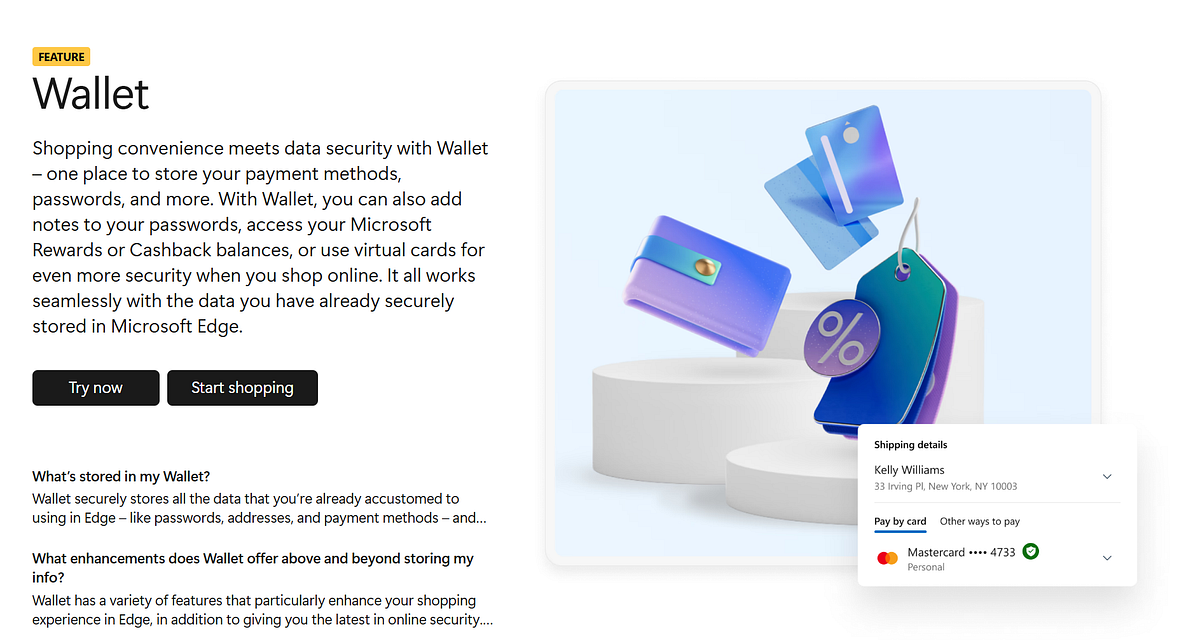Click the "Start shopping" button
This screenshot has width=1200, height=641.
click(242, 388)
